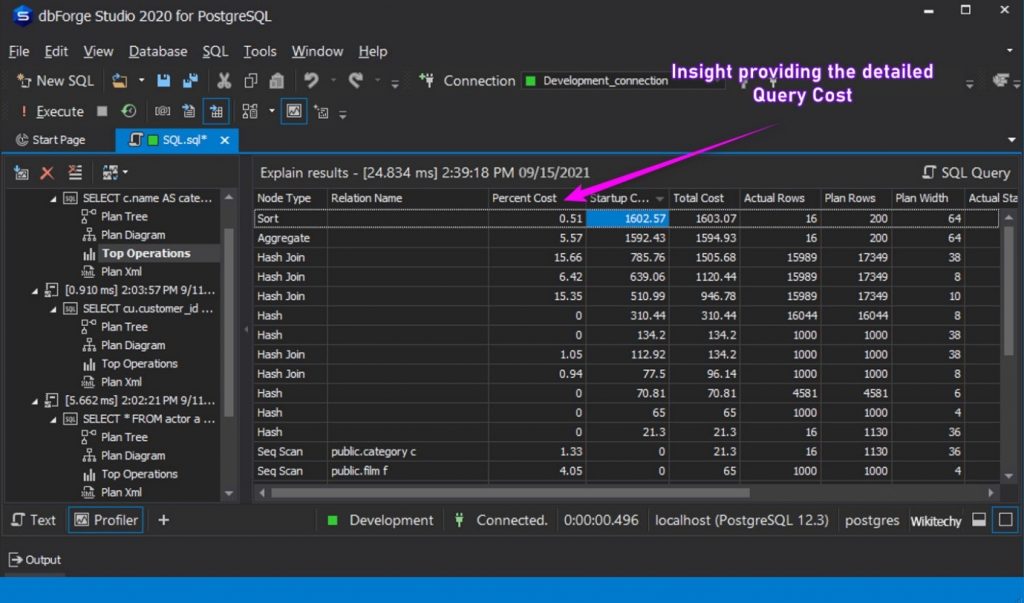This screenshot has height=603, width=1024.
Task: Open the Development_connection dropdown
Action: (622, 81)
